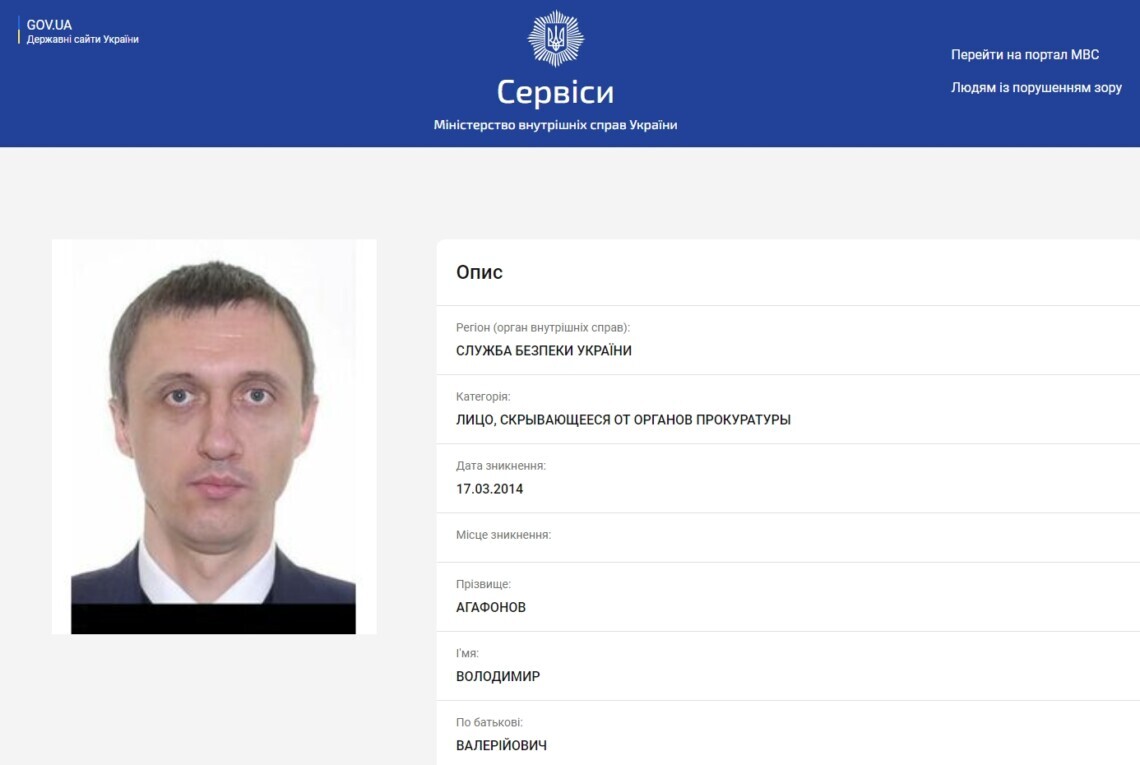The height and width of the screenshot is (765, 1140).
Task: Click the surname value АГАФОНОВ
Action: (491, 607)
